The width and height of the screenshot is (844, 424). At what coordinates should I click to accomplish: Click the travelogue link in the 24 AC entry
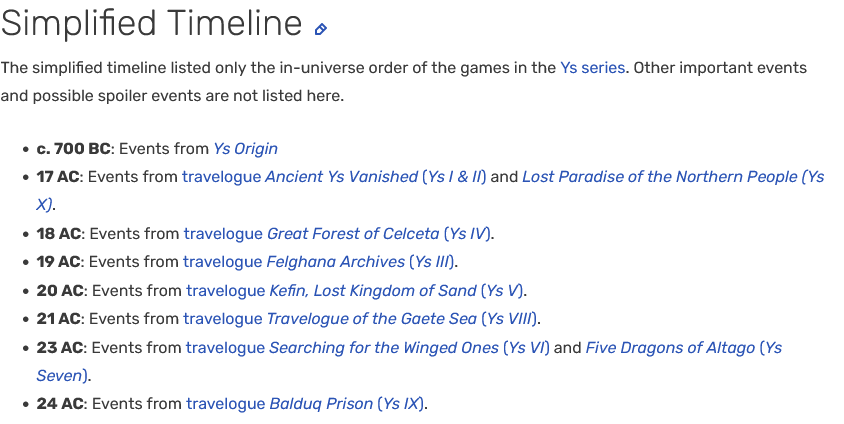point(226,404)
